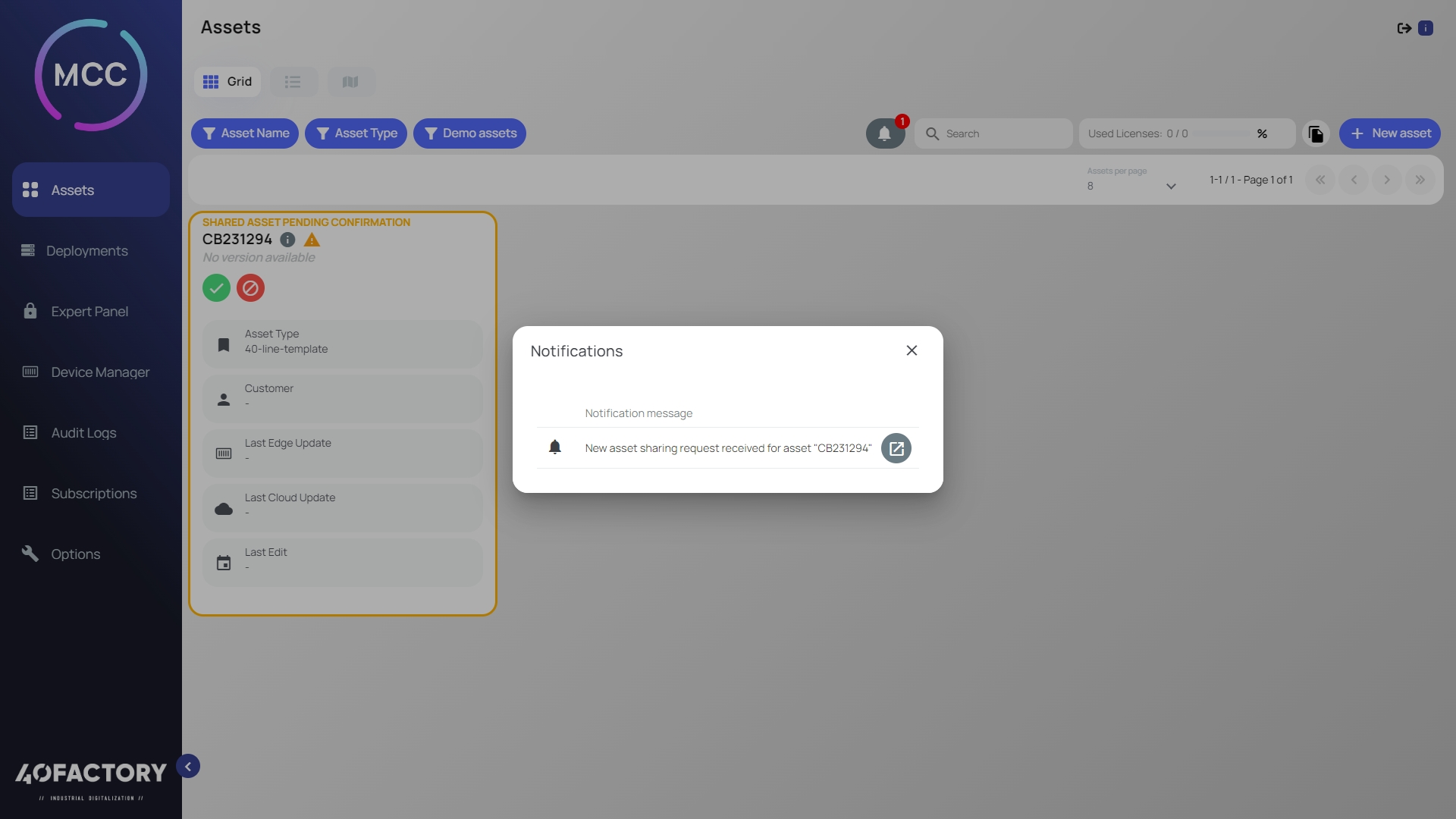Click the logout icon at top right
1456x819 pixels.
(1404, 28)
